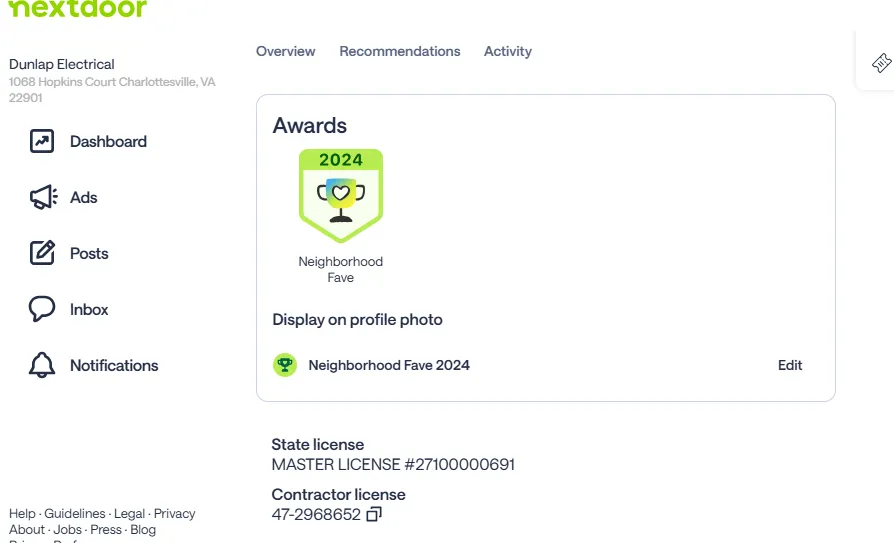Open the Overview tab

point(285,51)
